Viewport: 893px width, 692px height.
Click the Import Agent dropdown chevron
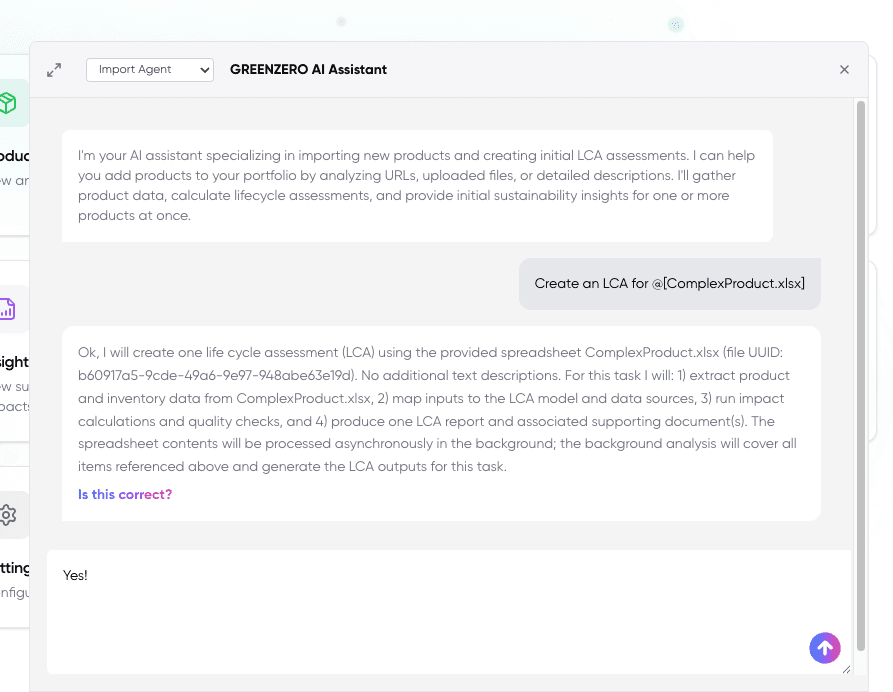coord(204,70)
